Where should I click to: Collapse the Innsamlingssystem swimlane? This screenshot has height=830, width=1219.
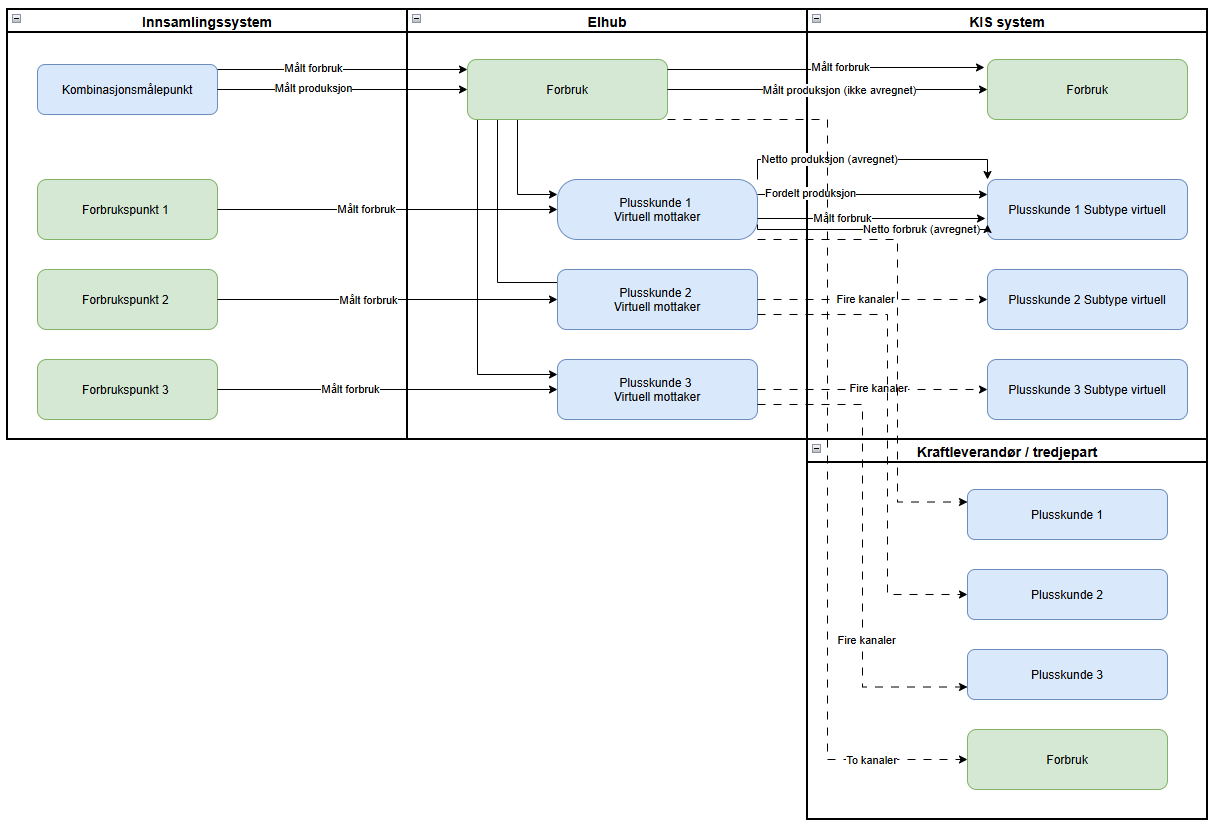(16, 18)
